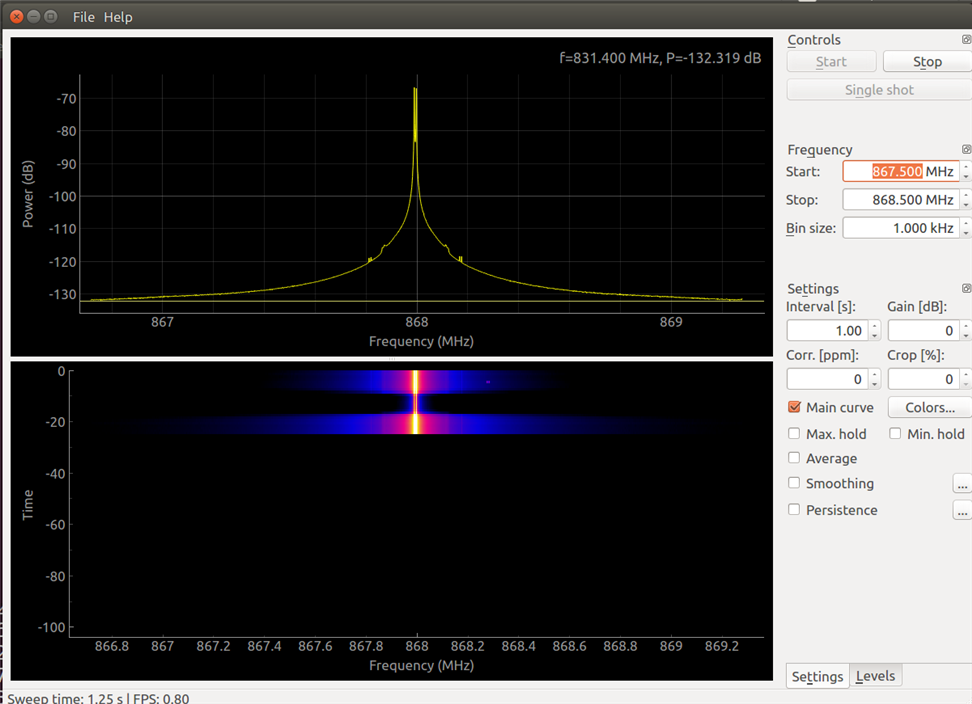Check the Min. hold option

(x=896, y=434)
